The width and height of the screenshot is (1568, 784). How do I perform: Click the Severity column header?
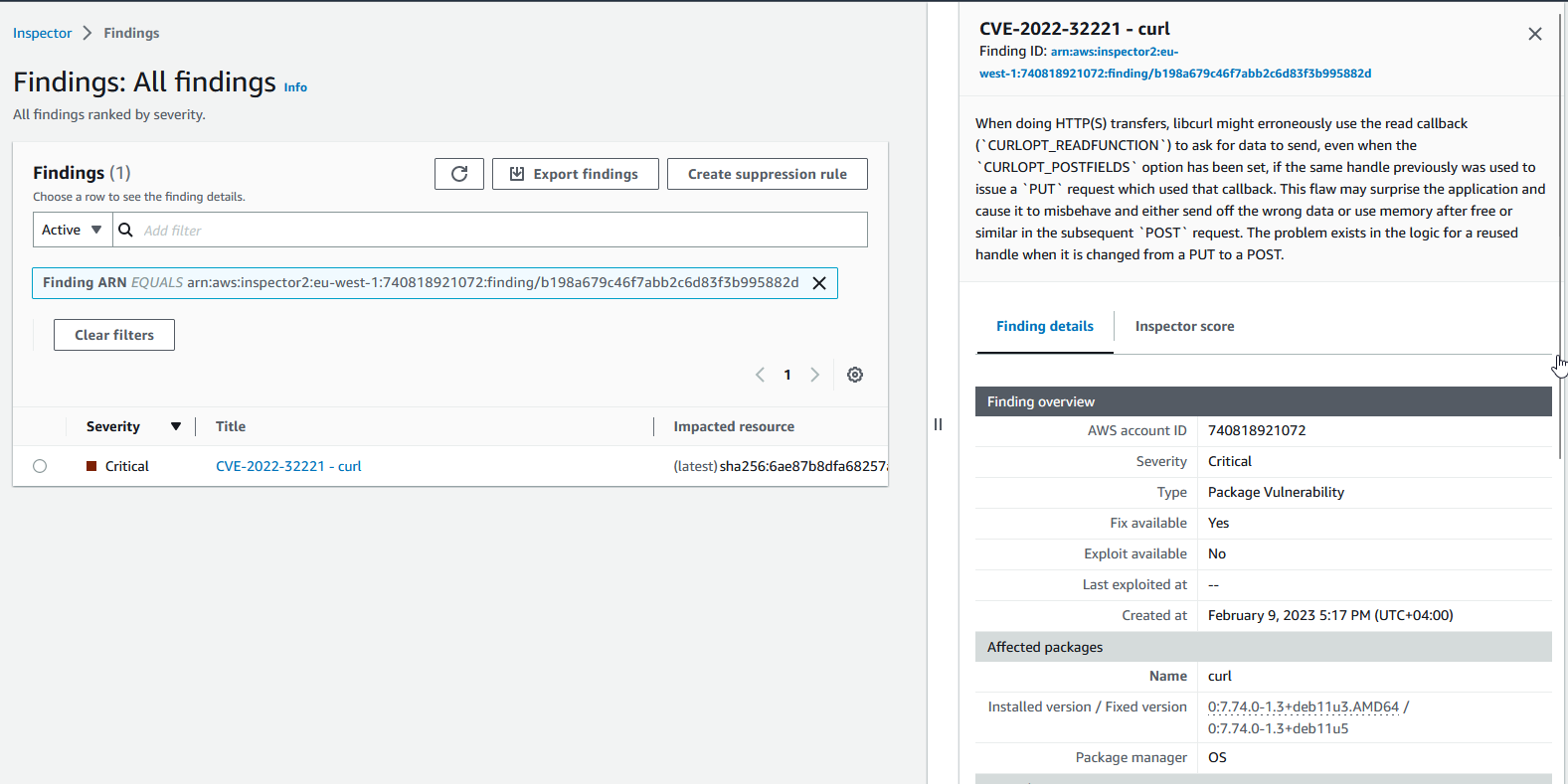point(113,426)
